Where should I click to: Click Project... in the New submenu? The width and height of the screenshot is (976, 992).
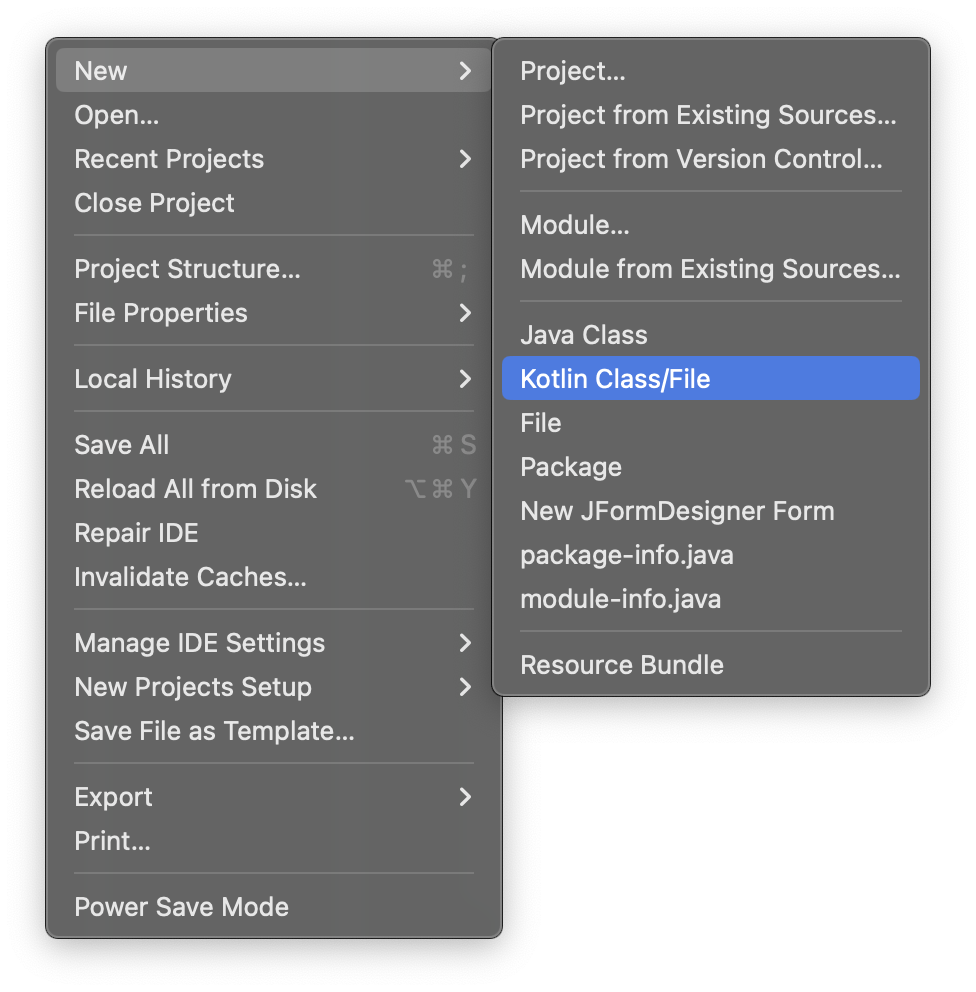pyautogui.click(x=573, y=71)
